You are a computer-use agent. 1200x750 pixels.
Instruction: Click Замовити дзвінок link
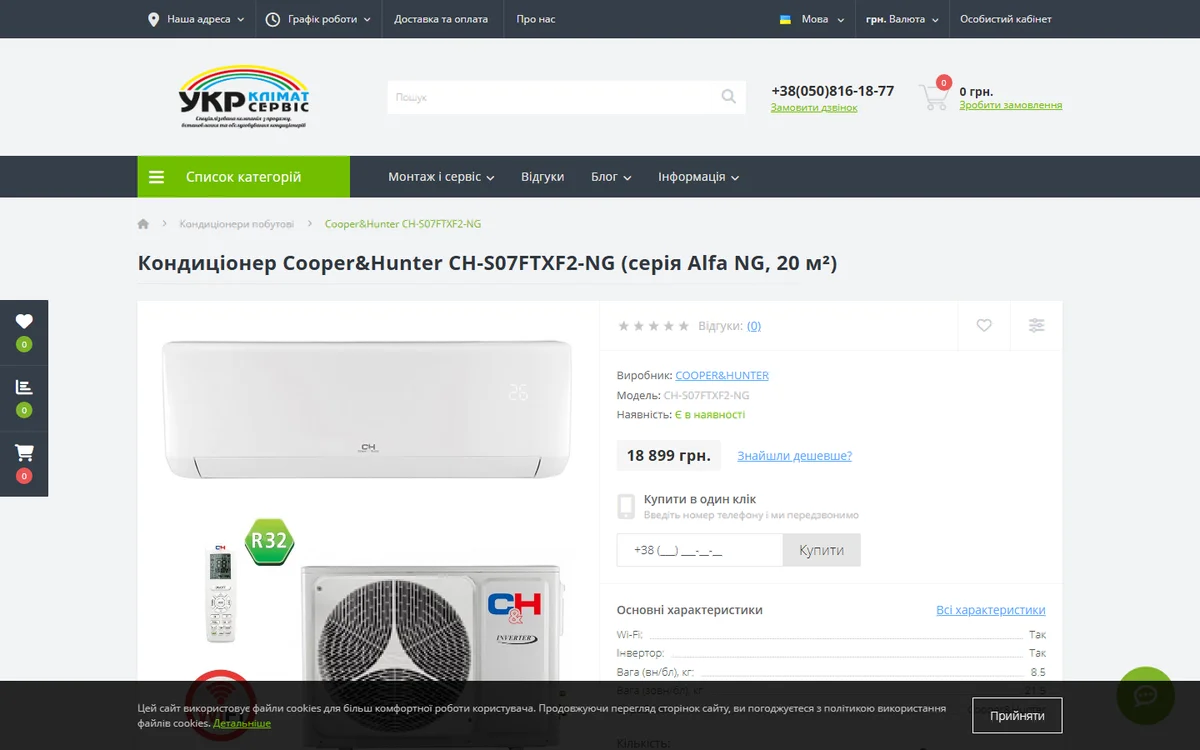(814, 108)
